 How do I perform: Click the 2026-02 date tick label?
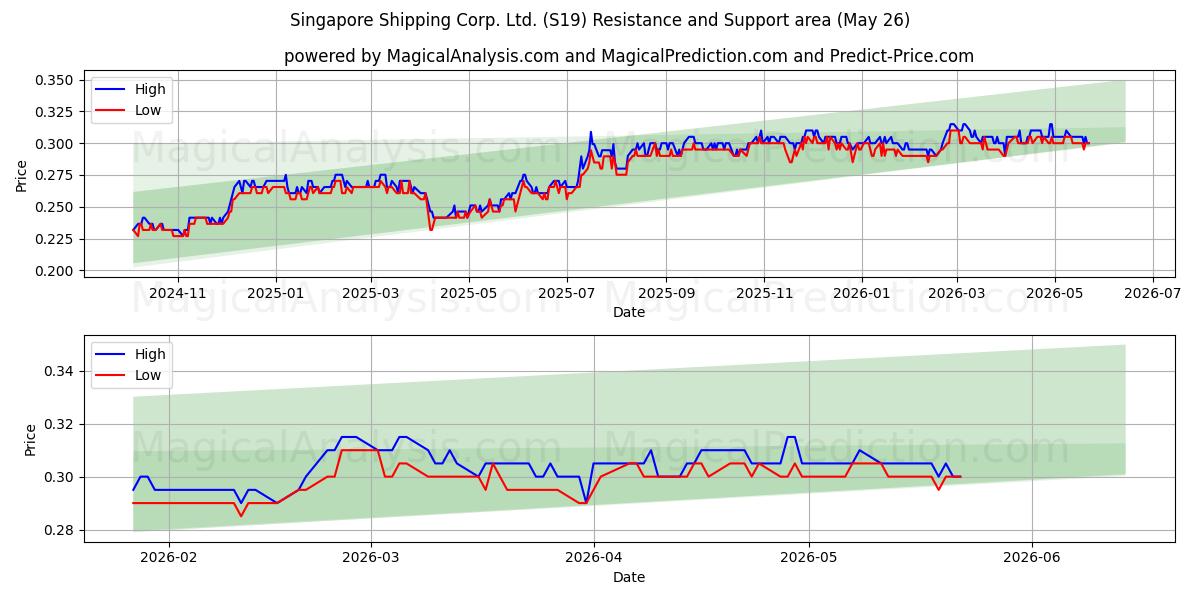coord(169,558)
